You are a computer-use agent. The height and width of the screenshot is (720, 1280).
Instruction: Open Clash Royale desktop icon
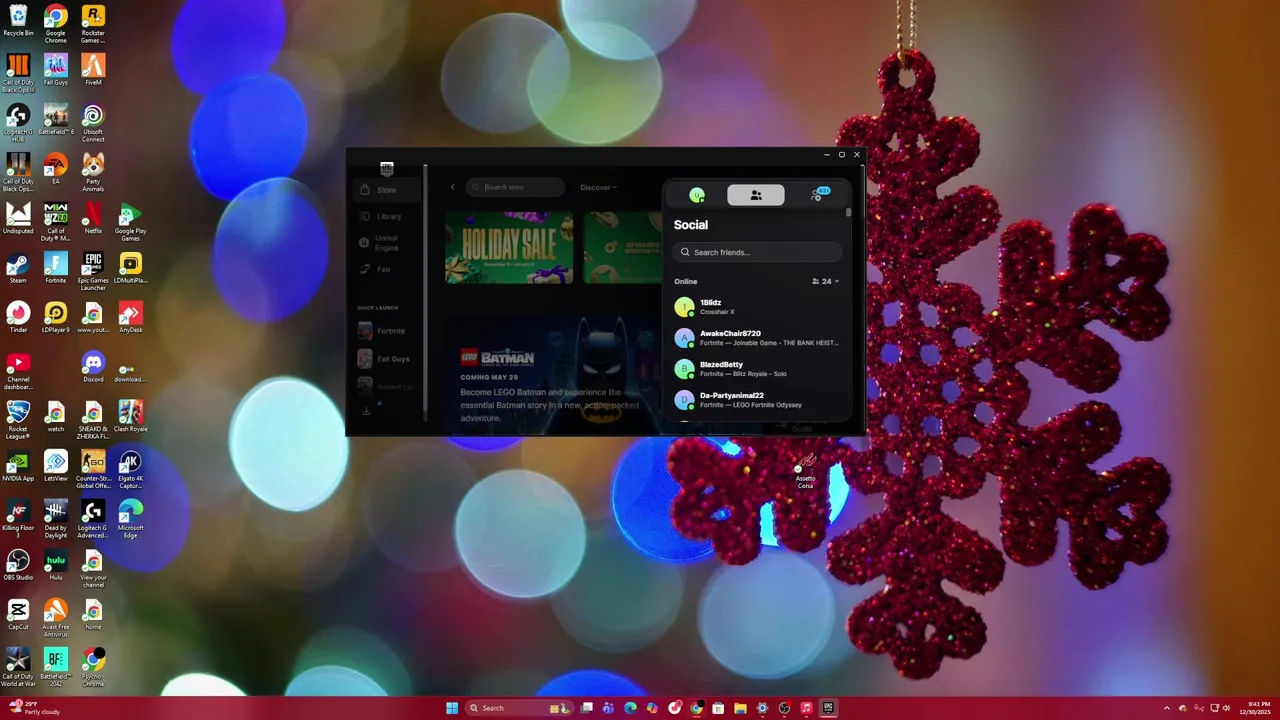pyautogui.click(x=130, y=415)
